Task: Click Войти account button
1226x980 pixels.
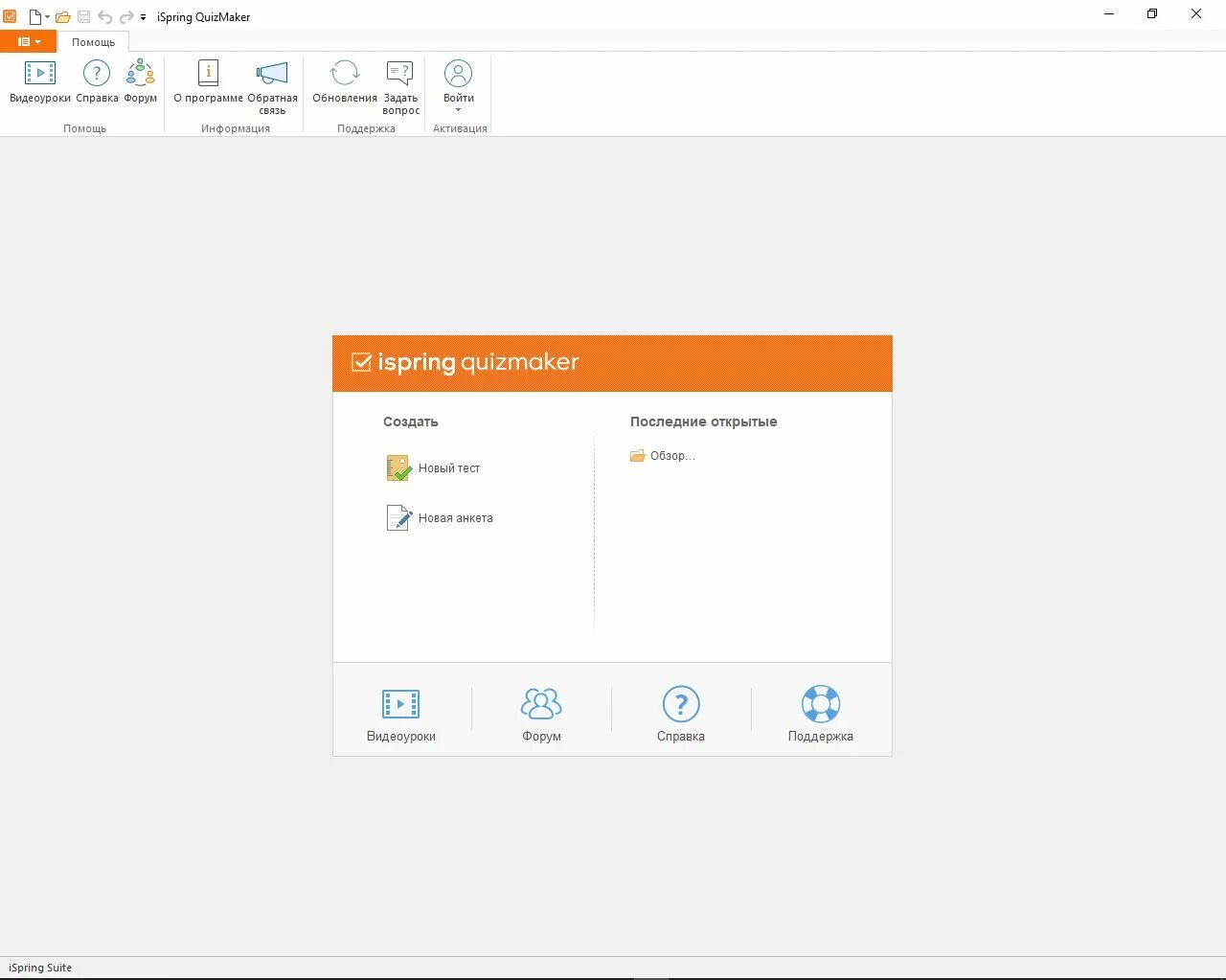Action: 459,86
